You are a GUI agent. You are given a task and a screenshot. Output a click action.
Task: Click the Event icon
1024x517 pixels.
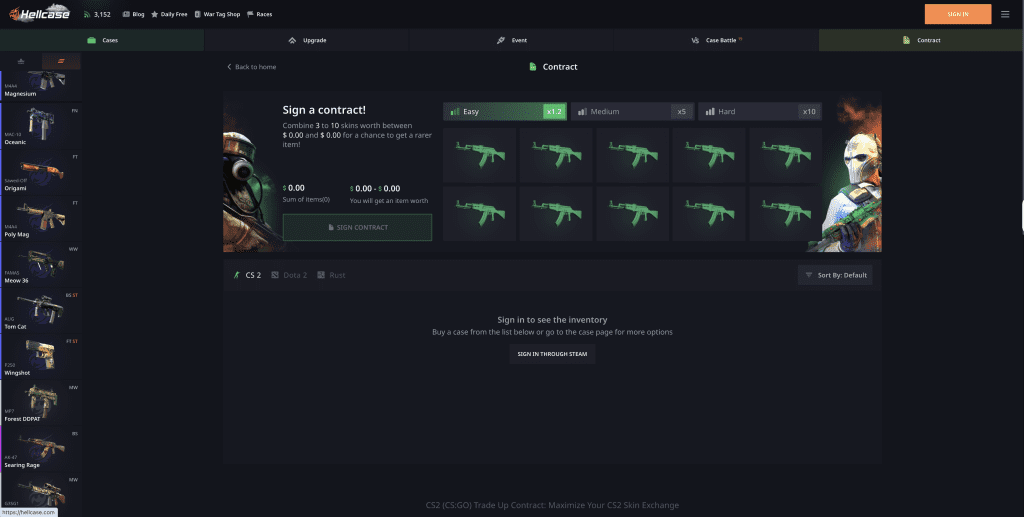pyautogui.click(x=501, y=40)
